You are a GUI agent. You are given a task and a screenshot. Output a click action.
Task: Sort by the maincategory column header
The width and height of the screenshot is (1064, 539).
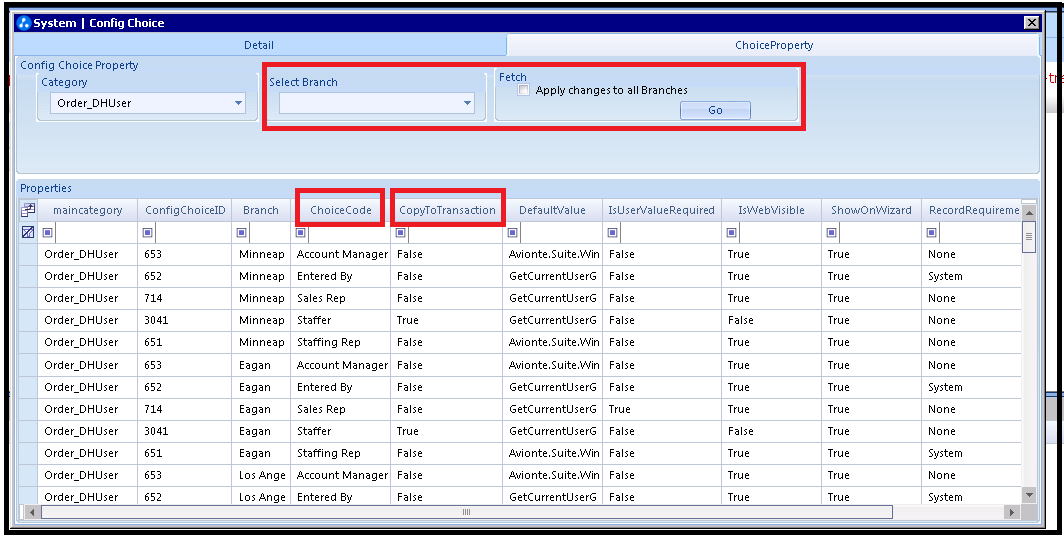coord(88,210)
